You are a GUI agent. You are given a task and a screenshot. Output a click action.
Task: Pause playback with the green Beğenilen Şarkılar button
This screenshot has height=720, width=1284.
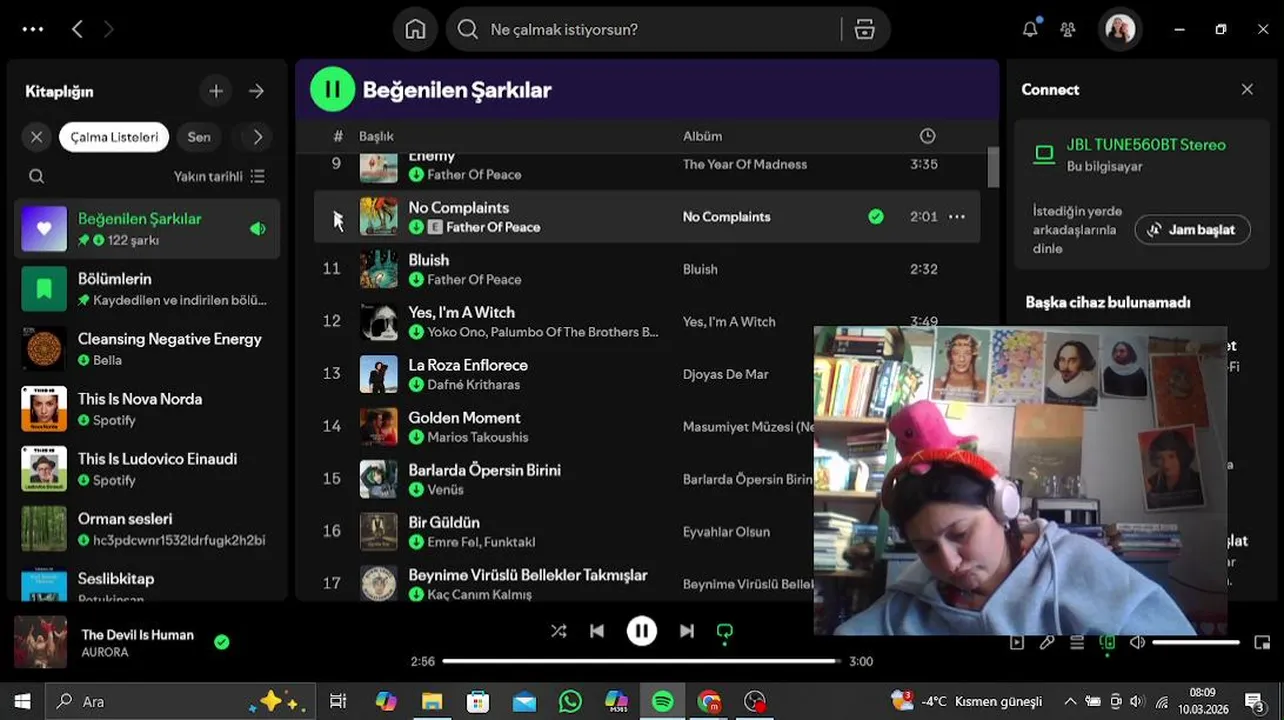tap(333, 89)
